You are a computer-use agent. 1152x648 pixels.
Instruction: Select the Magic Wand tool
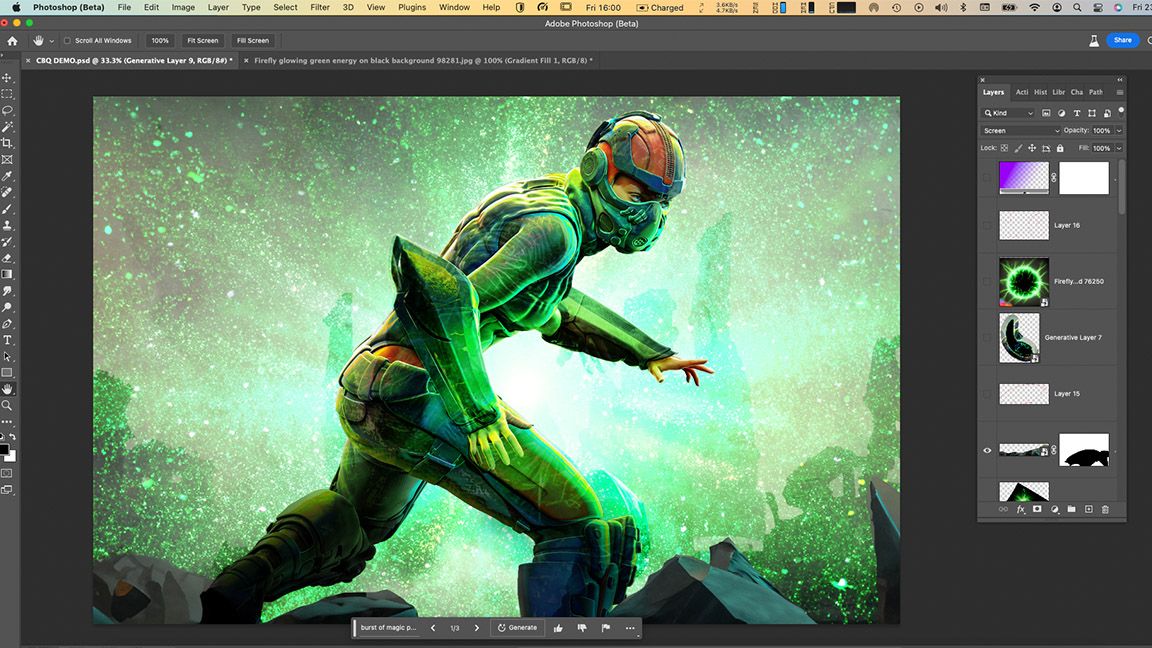(7, 127)
